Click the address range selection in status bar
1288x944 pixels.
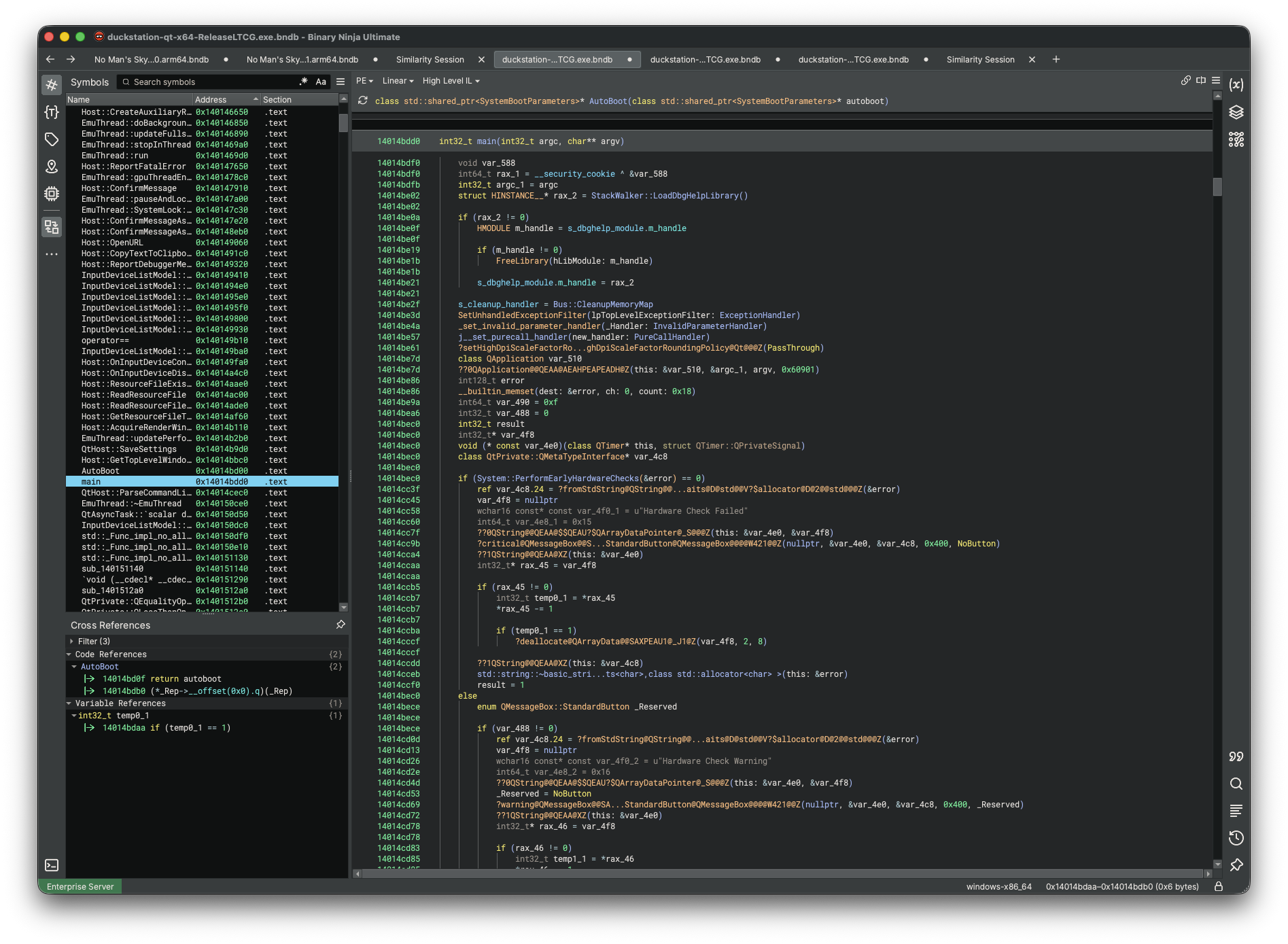(x=1122, y=886)
